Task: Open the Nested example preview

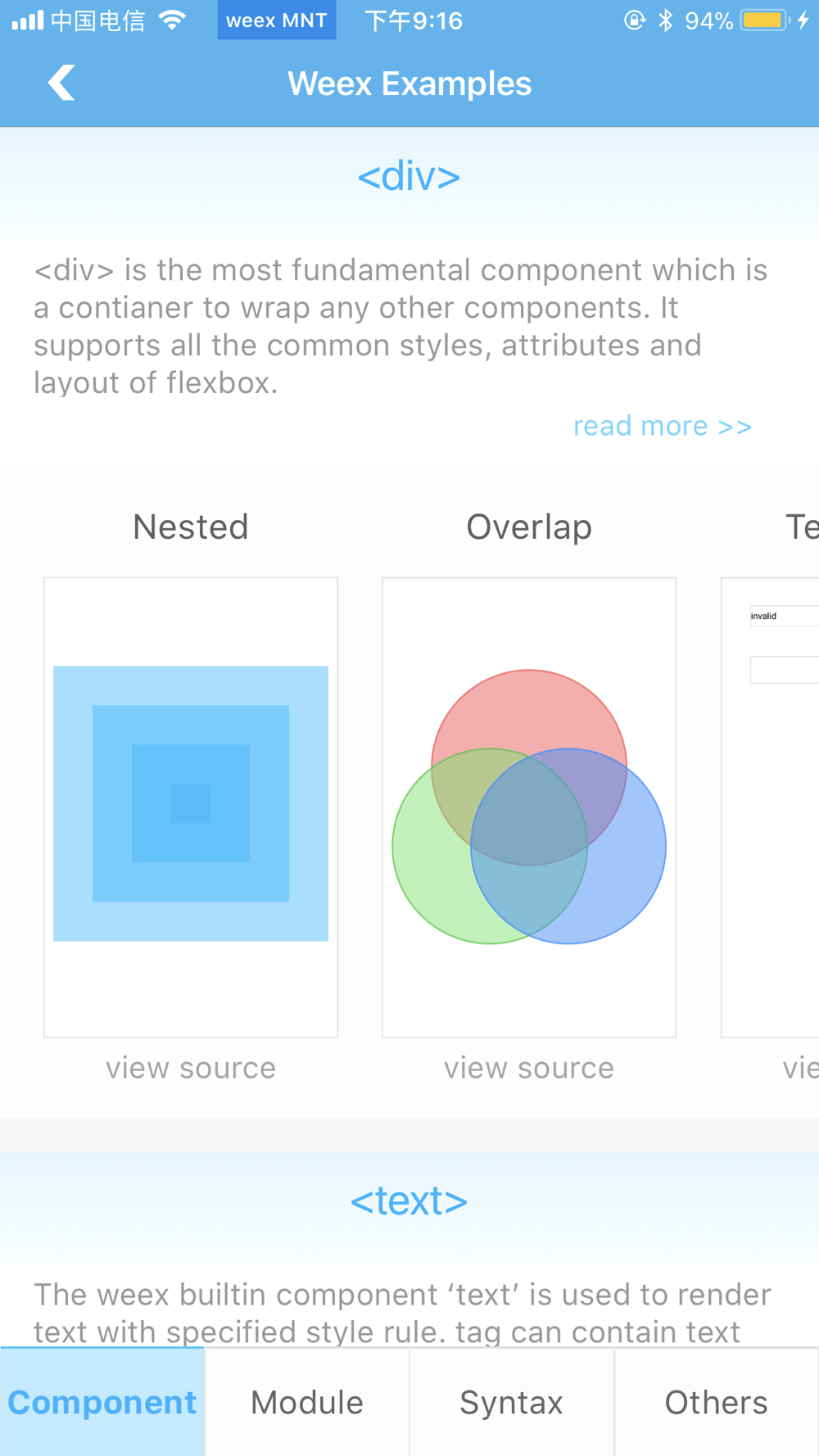Action: pyautogui.click(x=191, y=807)
